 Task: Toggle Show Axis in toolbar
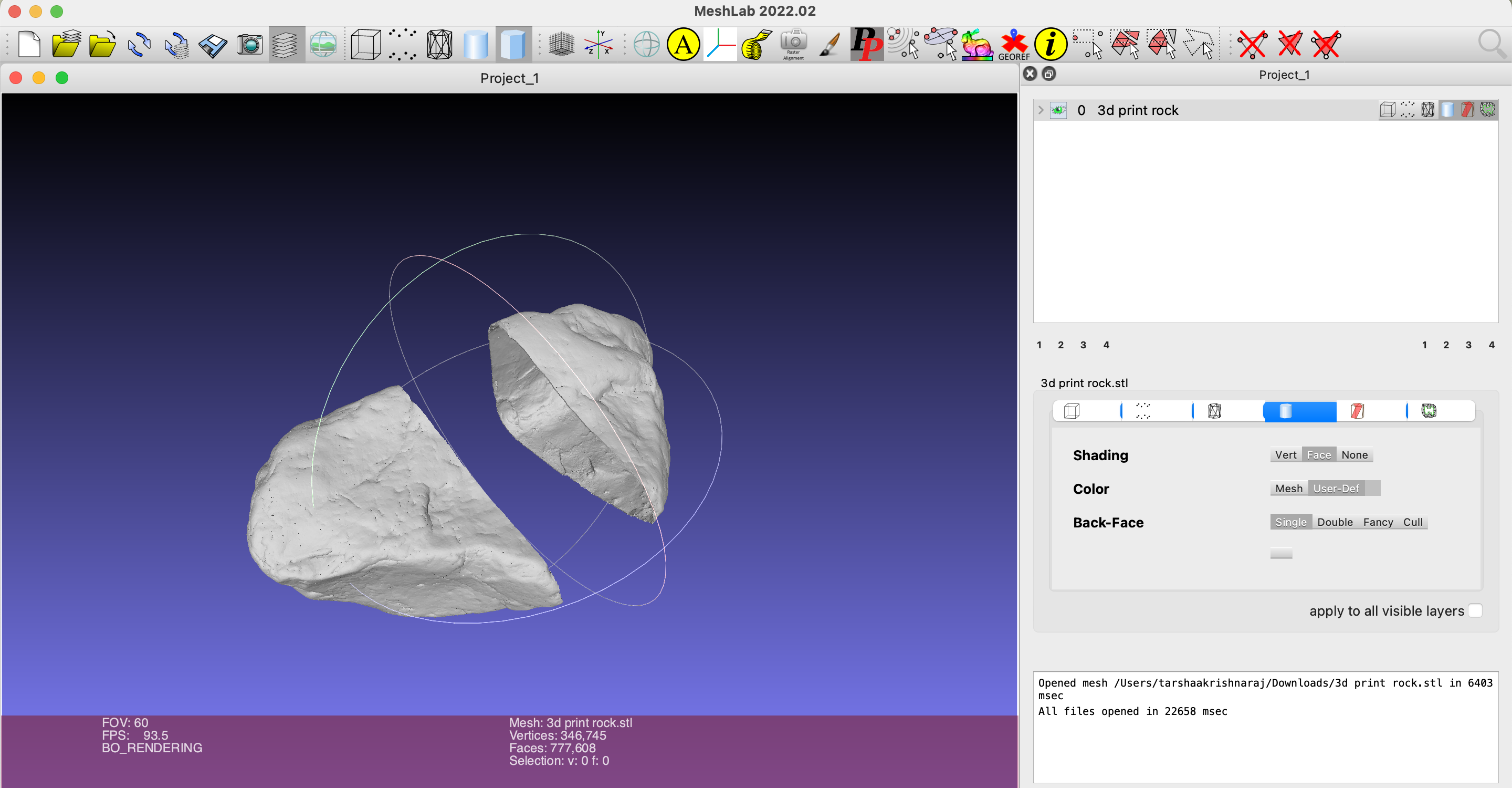(598, 44)
